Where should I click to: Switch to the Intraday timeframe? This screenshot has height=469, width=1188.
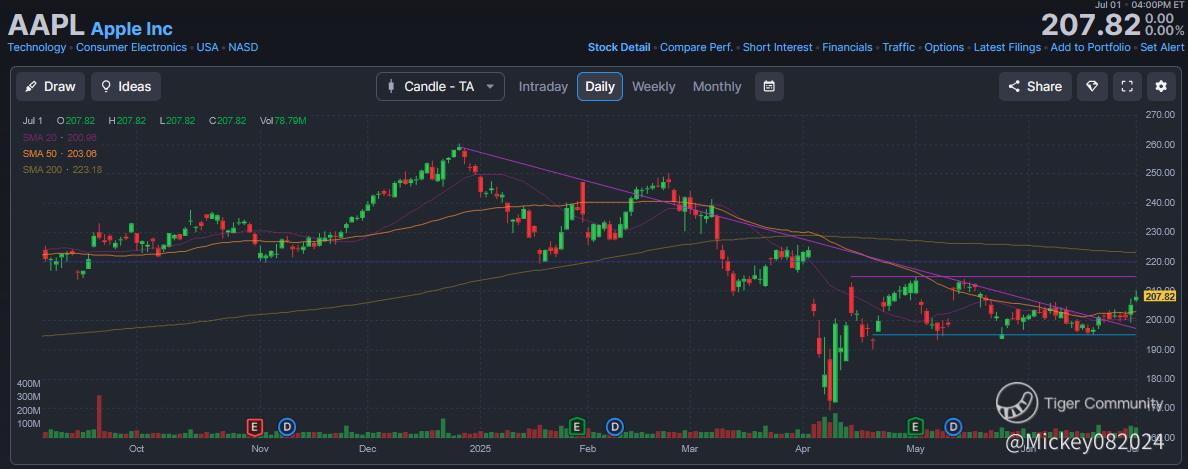[543, 86]
